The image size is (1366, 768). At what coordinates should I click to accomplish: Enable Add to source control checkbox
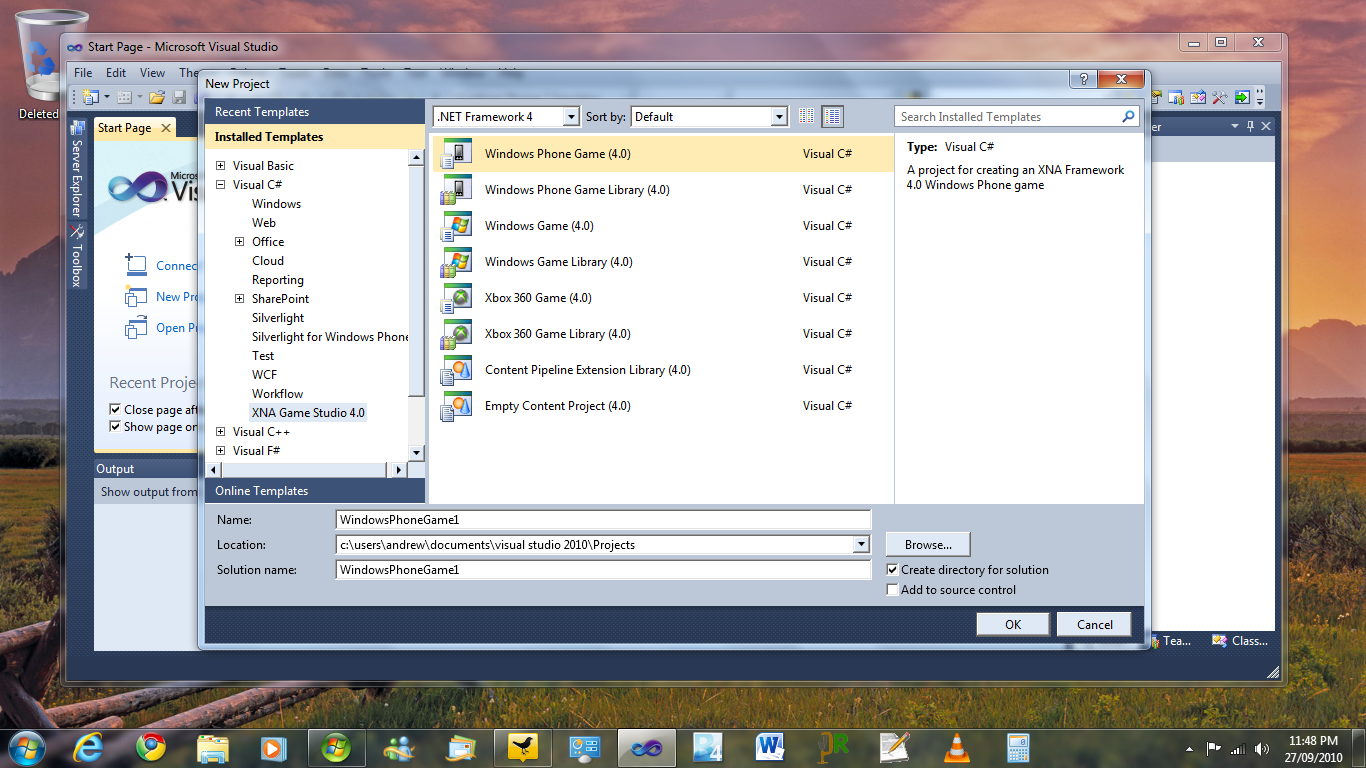coord(893,590)
